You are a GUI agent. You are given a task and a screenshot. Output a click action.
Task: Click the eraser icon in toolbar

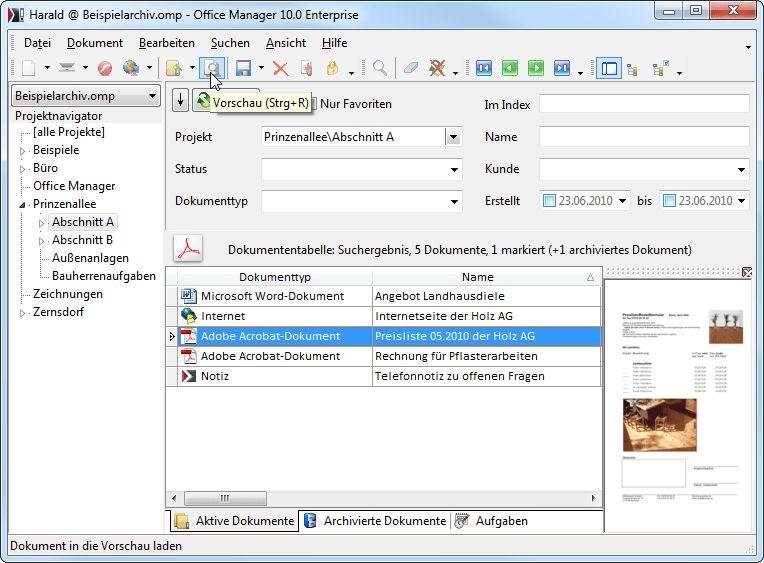coord(411,68)
